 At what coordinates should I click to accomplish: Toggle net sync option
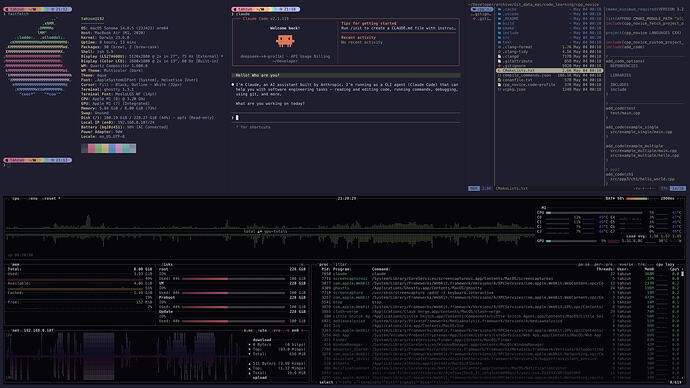[x=248, y=330]
